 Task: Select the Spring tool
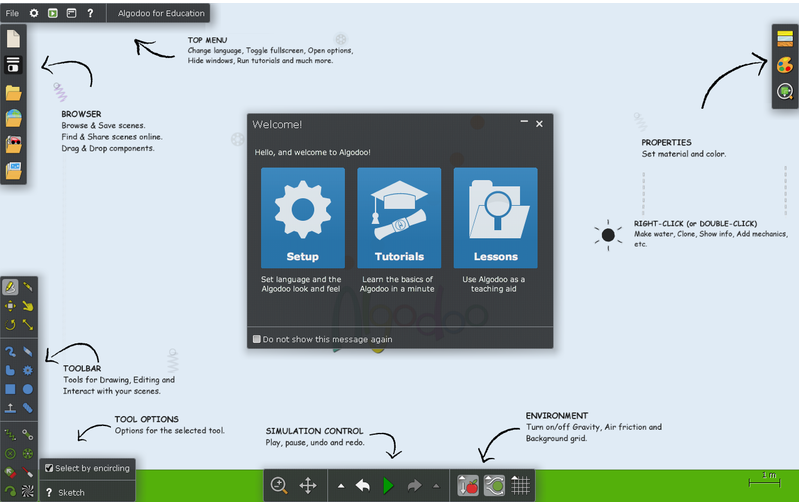pyautogui.click(x=10, y=435)
